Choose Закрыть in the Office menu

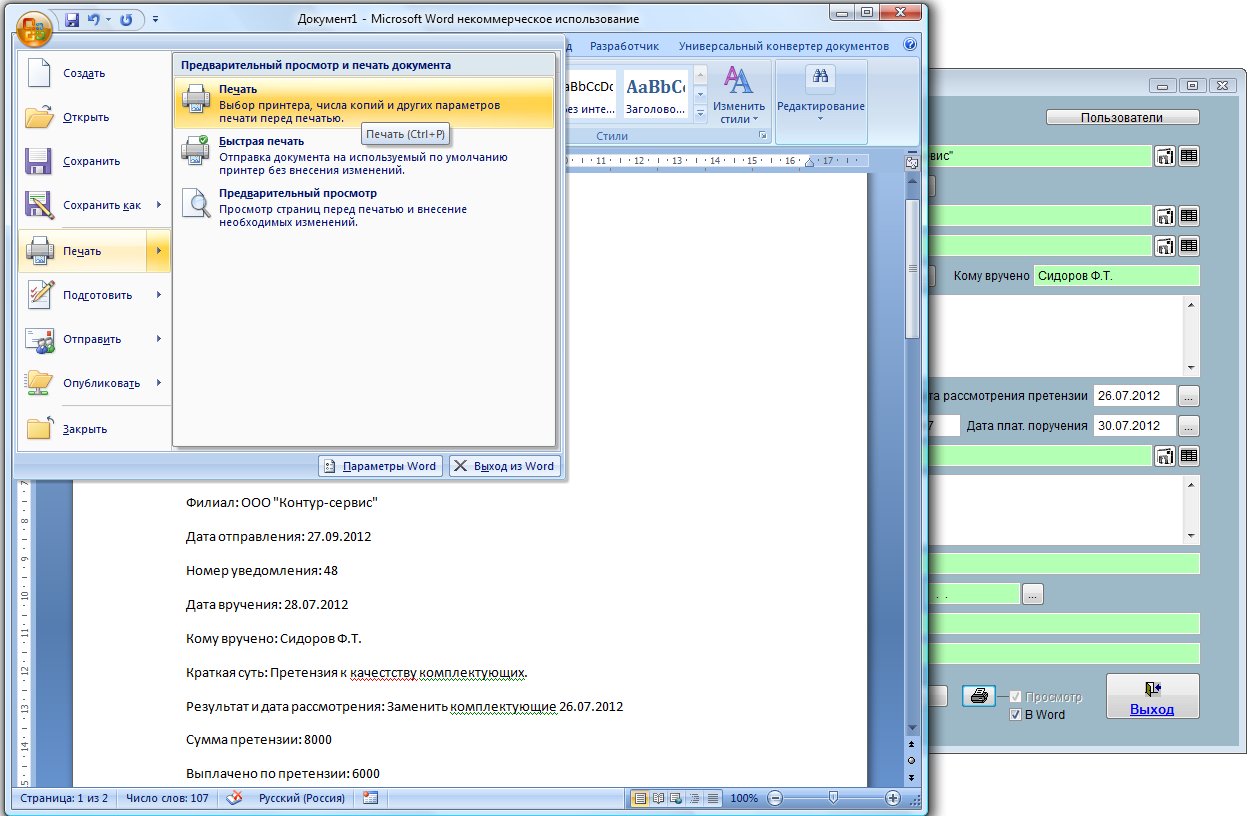tap(94, 429)
